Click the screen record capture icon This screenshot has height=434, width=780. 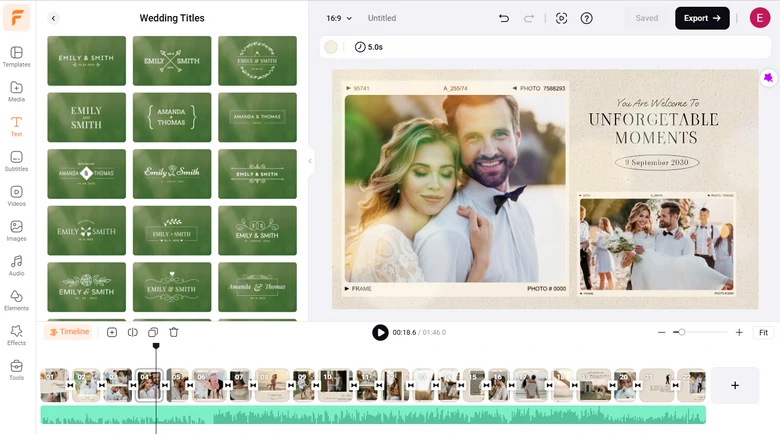point(561,18)
